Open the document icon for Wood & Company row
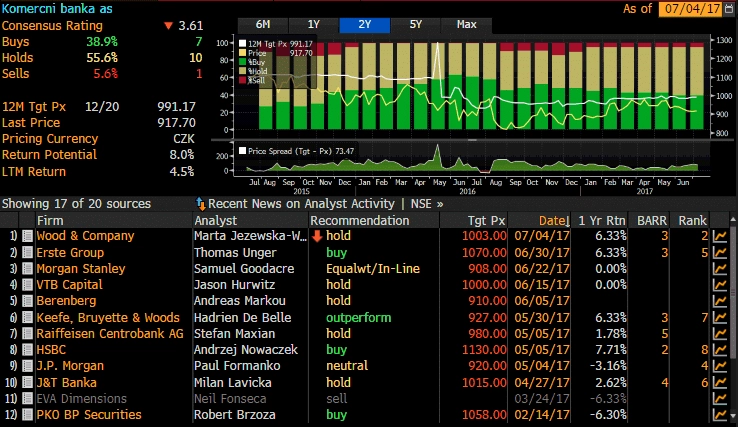738x427 pixels. pos(27,236)
